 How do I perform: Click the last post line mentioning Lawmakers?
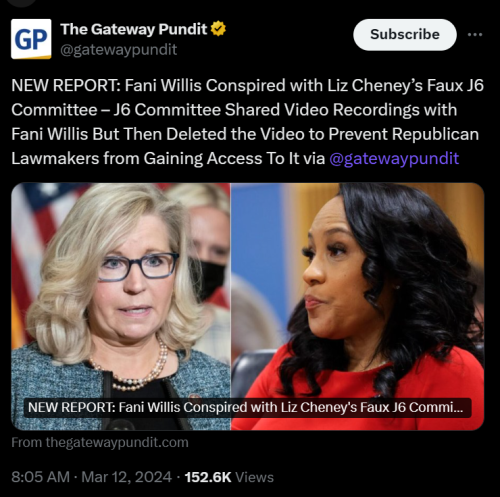pos(235,158)
